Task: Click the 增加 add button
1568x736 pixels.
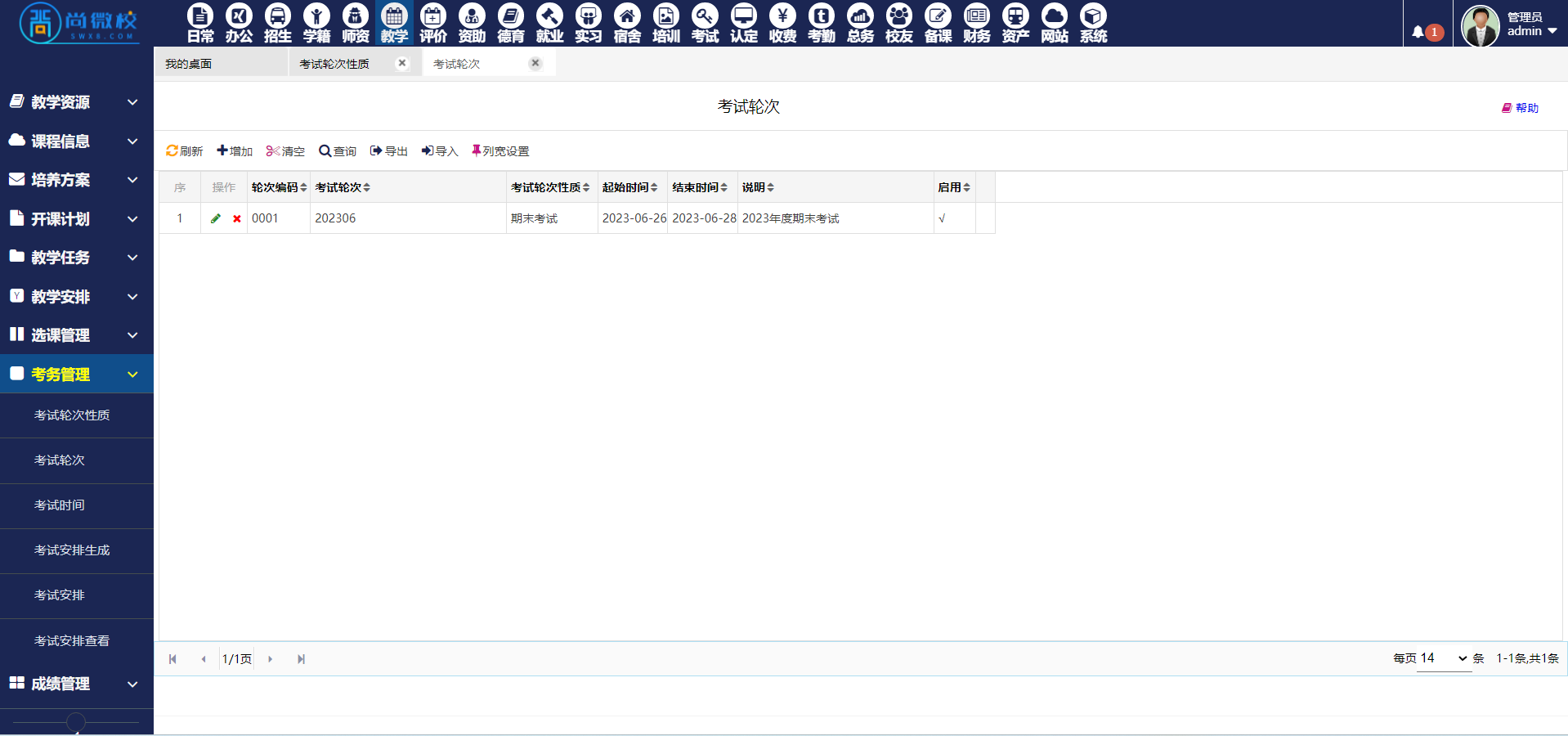Action: coord(235,151)
